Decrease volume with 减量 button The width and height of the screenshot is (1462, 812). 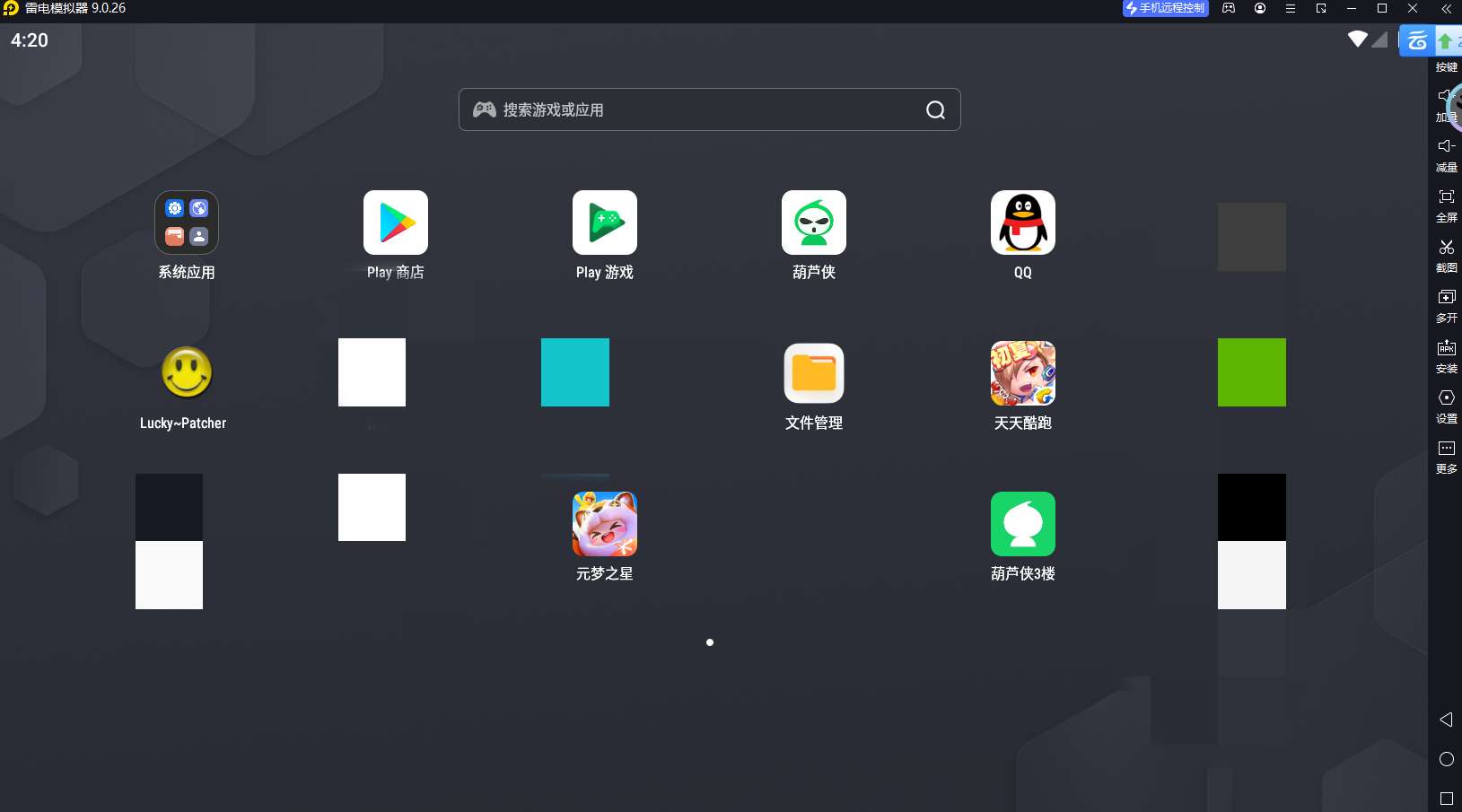1447,155
